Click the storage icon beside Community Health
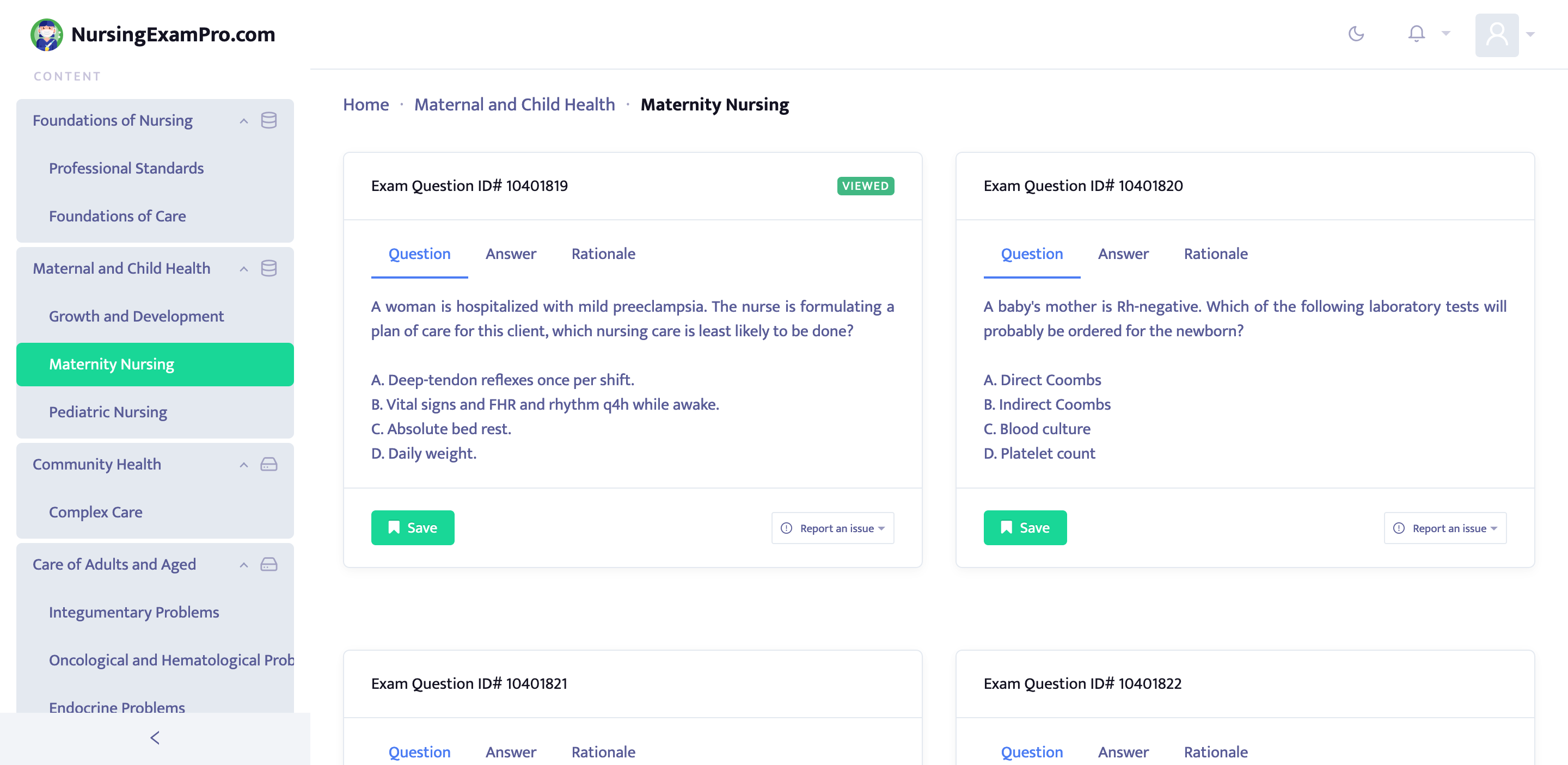This screenshot has width=1568, height=765. click(268, 464)
